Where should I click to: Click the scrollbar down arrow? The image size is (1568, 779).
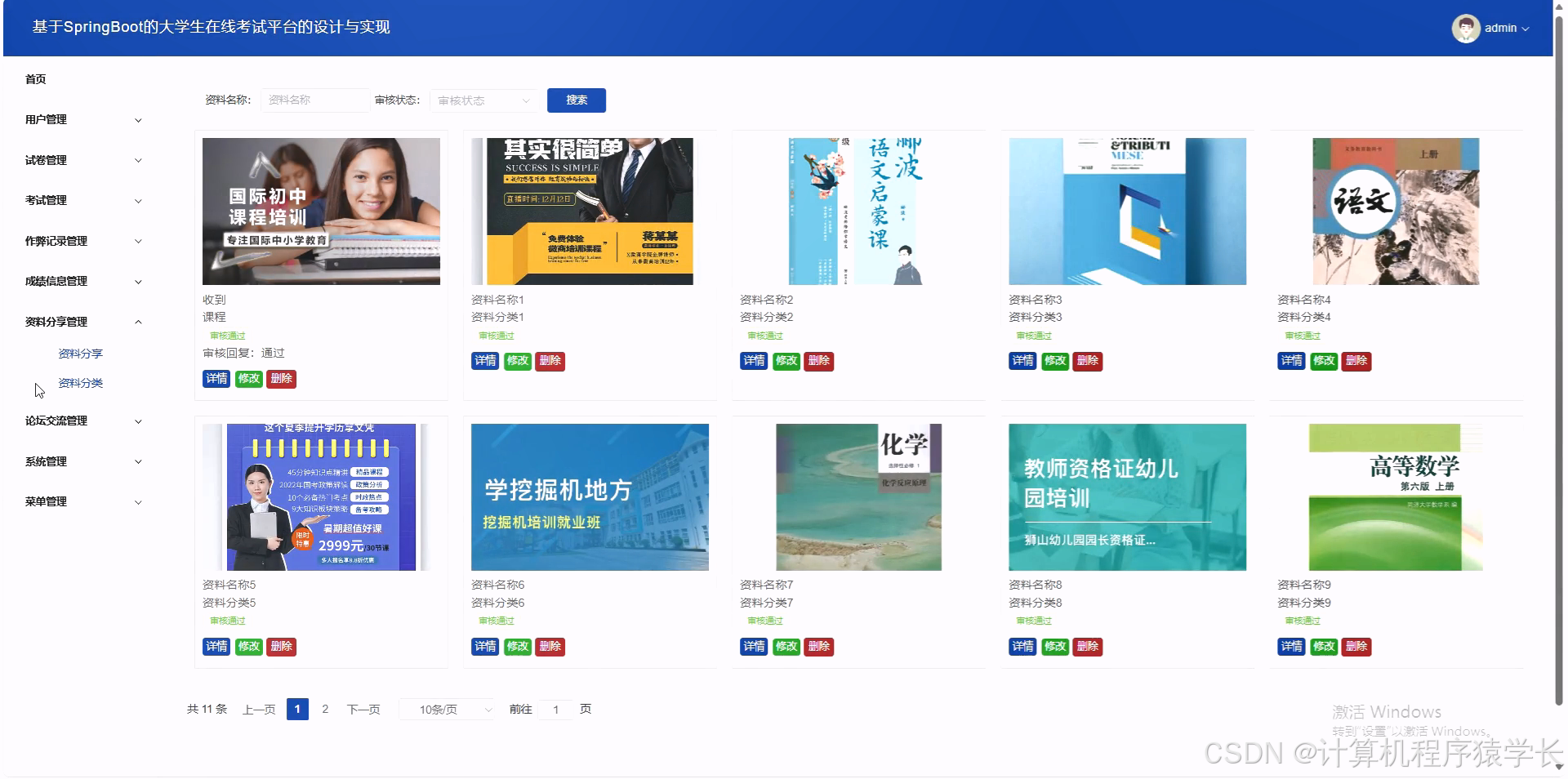pos(1560,768)
